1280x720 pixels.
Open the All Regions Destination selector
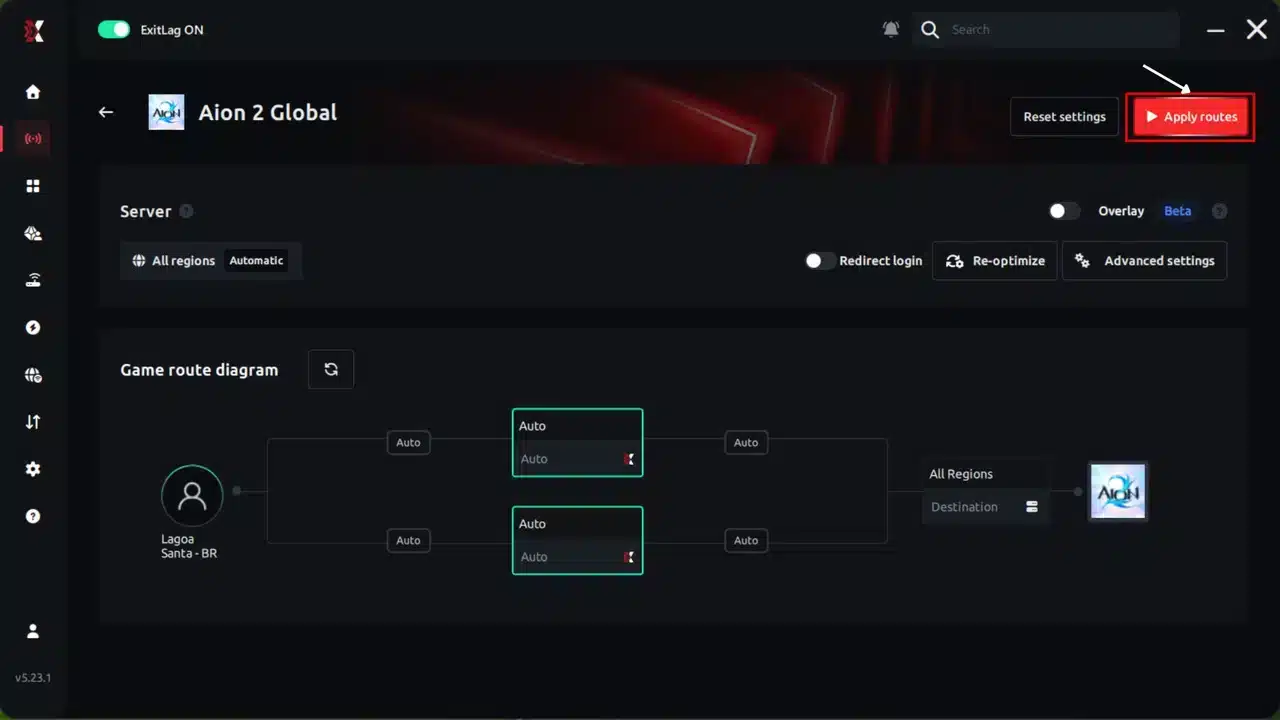tap(985, 491)
